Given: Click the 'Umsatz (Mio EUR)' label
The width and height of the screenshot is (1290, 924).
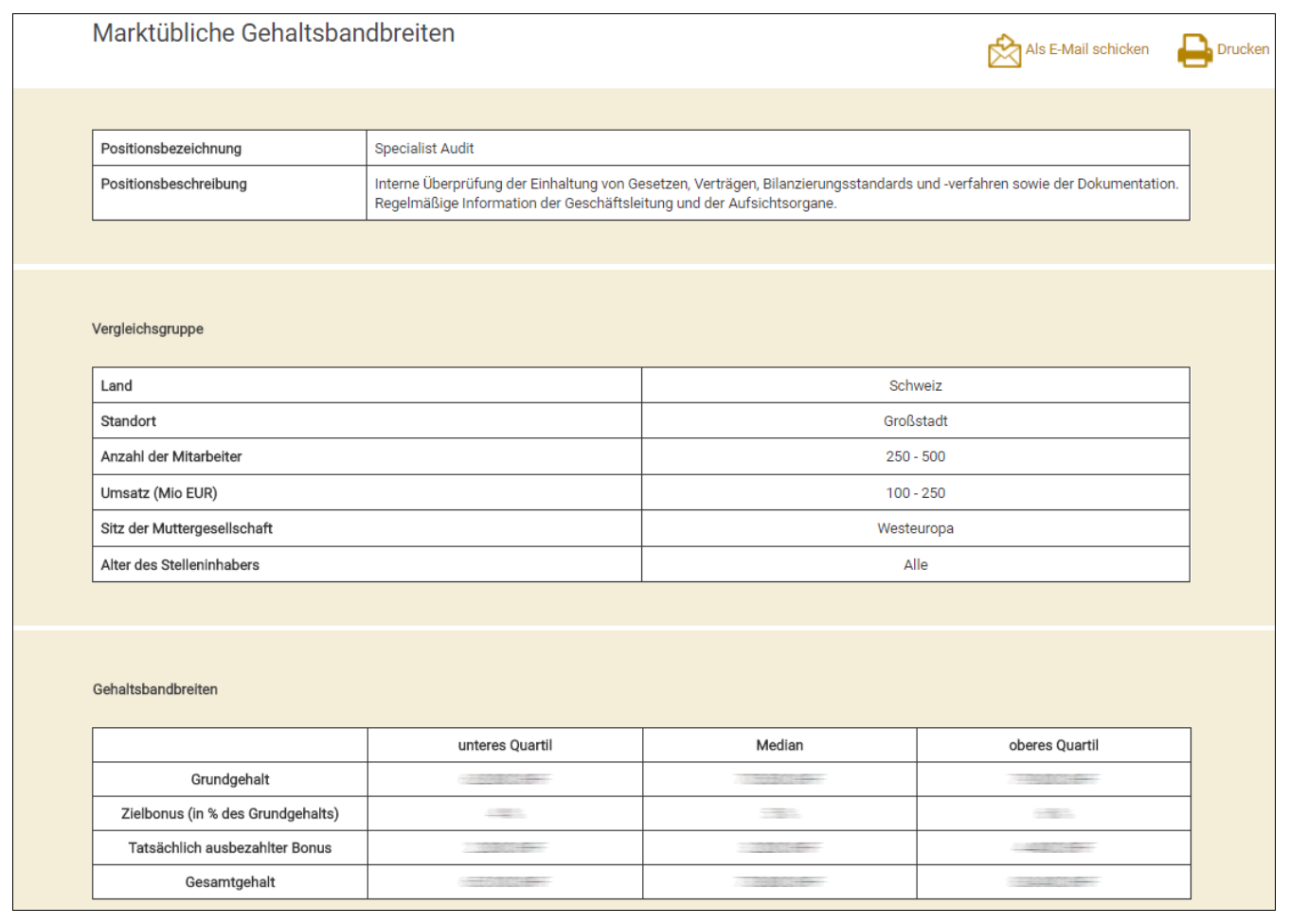Looking at the screenshot, I should click(159, 493).
